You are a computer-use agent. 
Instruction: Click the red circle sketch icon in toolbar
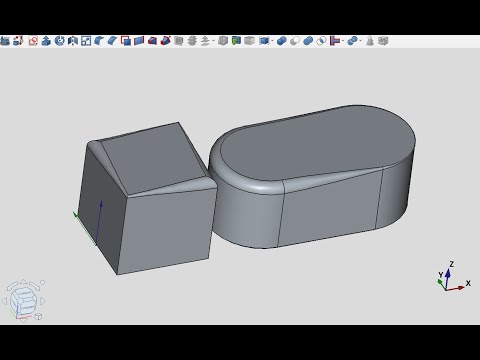[x=33, y=41]
